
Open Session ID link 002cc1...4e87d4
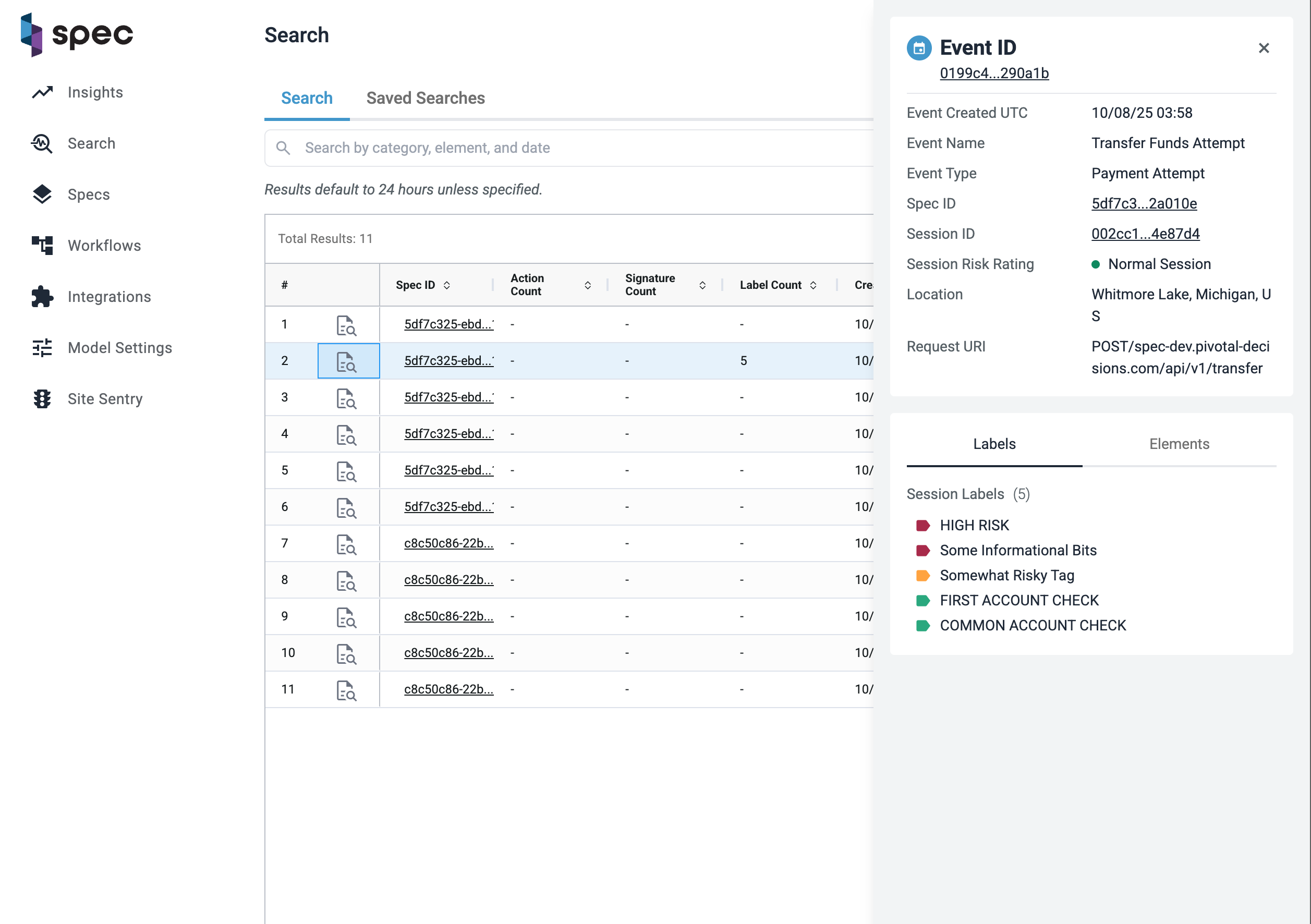point(1145,234)
